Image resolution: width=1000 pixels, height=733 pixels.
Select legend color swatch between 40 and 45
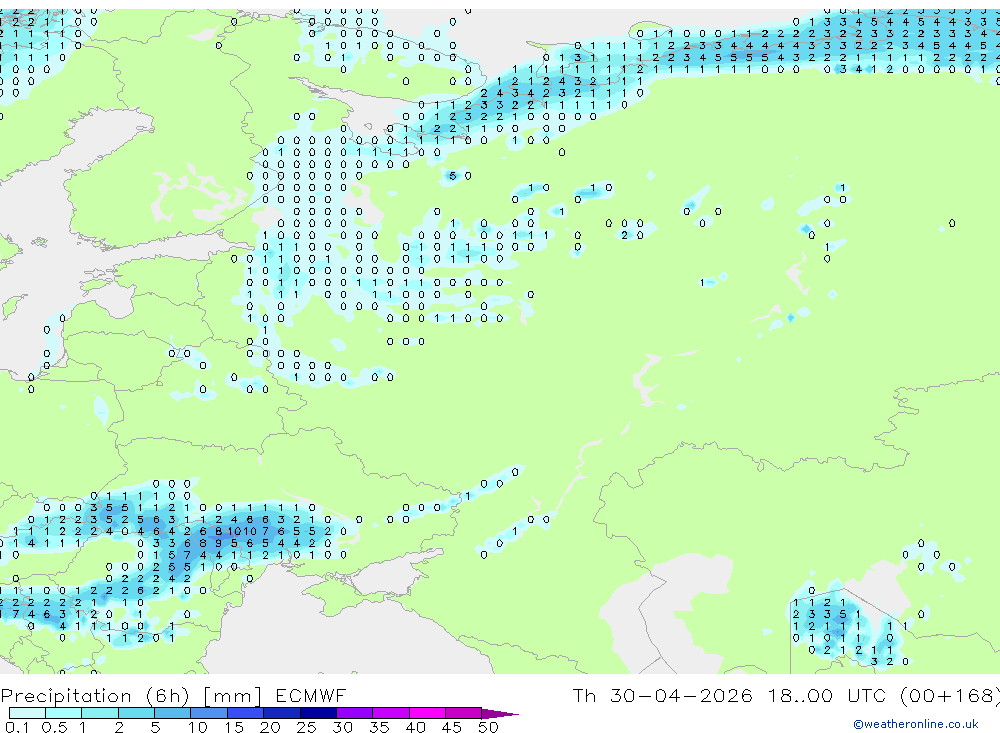pyautogui.click(x=427, y=713)
